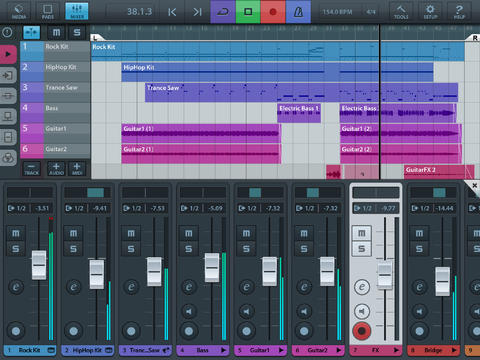This screenshot has height=360, width=480.
Task: Click the Bass channel volume fader
Action: pos(212,268)
